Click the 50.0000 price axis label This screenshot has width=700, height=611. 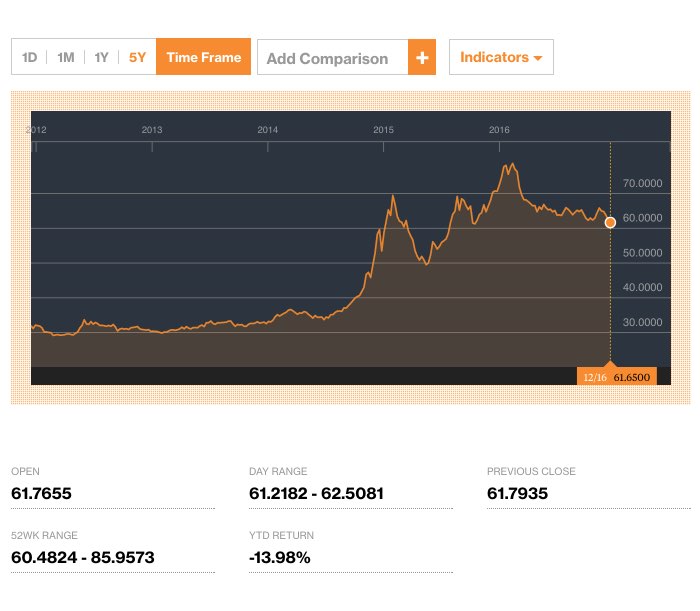[x=642, y=253]
